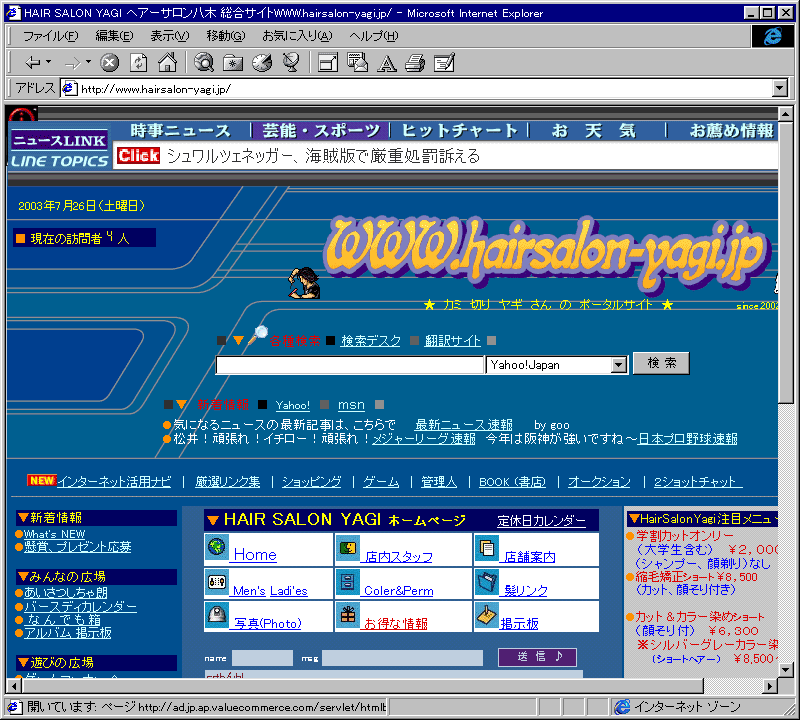The image size is (800, 720).
Task: Open the 翻訳サイト link
Action: [x=453, y=340]
